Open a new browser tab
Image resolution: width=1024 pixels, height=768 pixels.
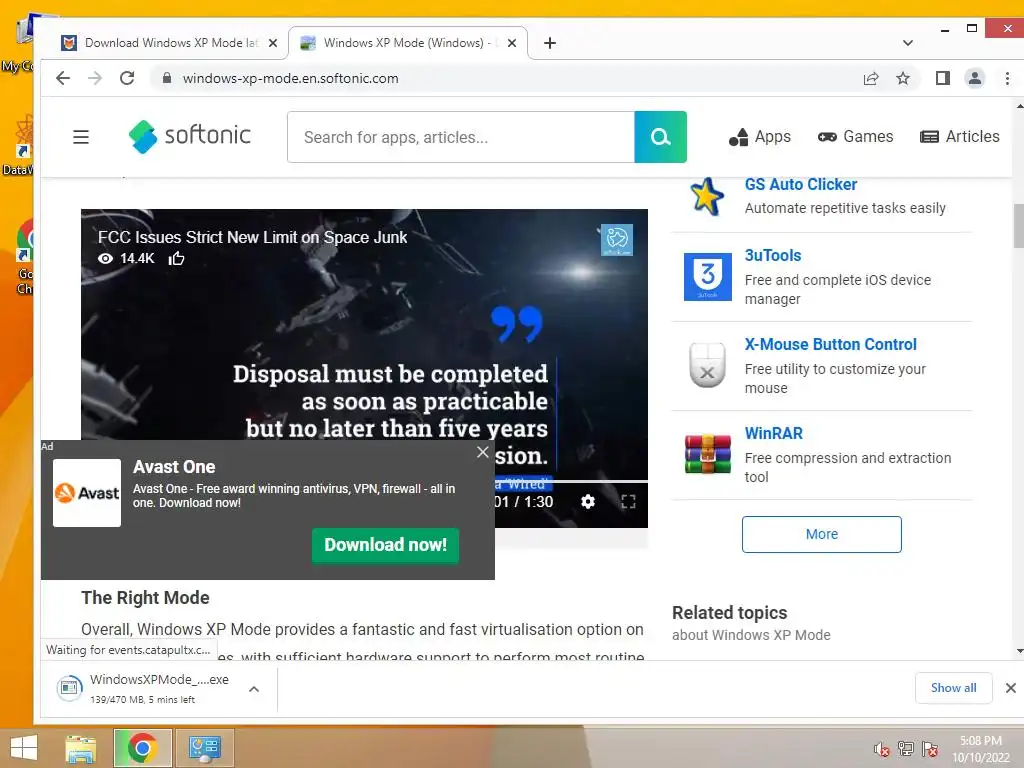pyautogui.click(x=550, y=43)
